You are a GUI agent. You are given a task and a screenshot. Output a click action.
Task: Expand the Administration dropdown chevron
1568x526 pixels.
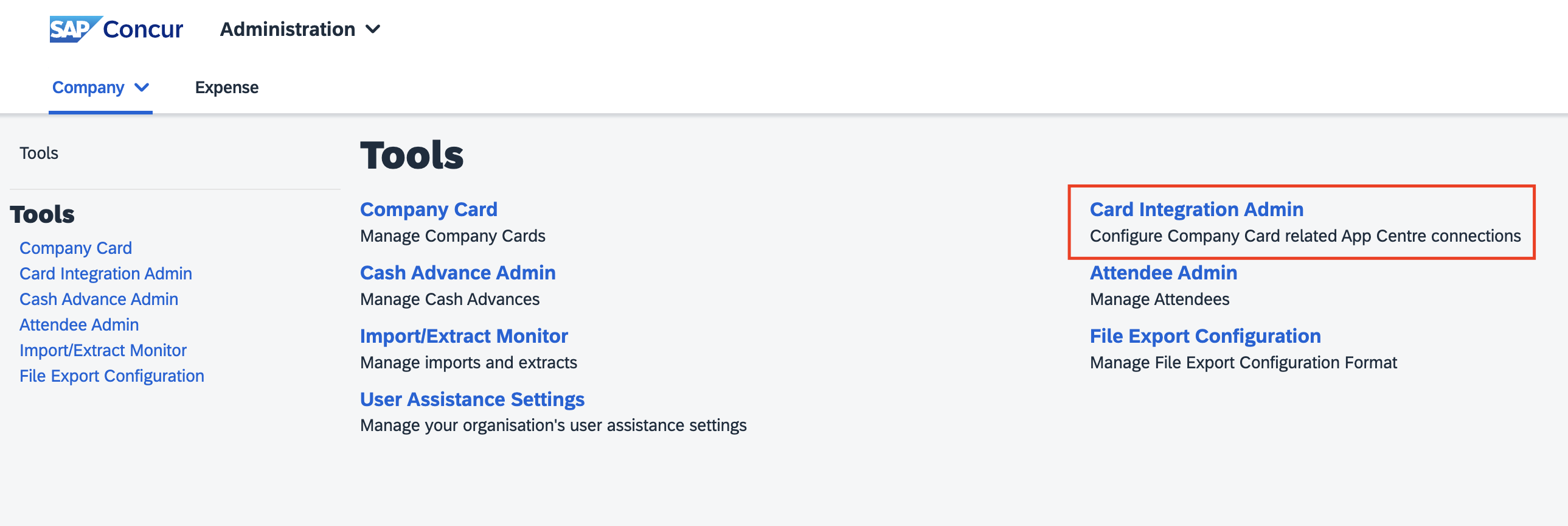373,29
